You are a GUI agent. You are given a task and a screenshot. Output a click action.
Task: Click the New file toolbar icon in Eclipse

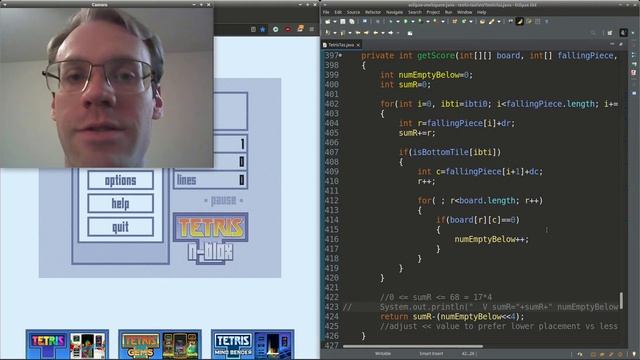pos(328,22)
